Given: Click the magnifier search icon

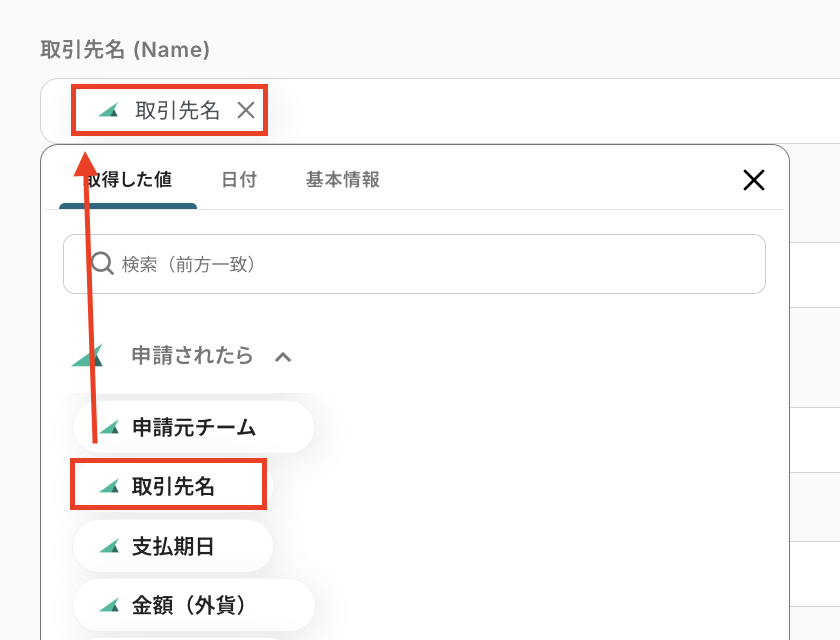Looking at the screenshot, I should point(101,263).
